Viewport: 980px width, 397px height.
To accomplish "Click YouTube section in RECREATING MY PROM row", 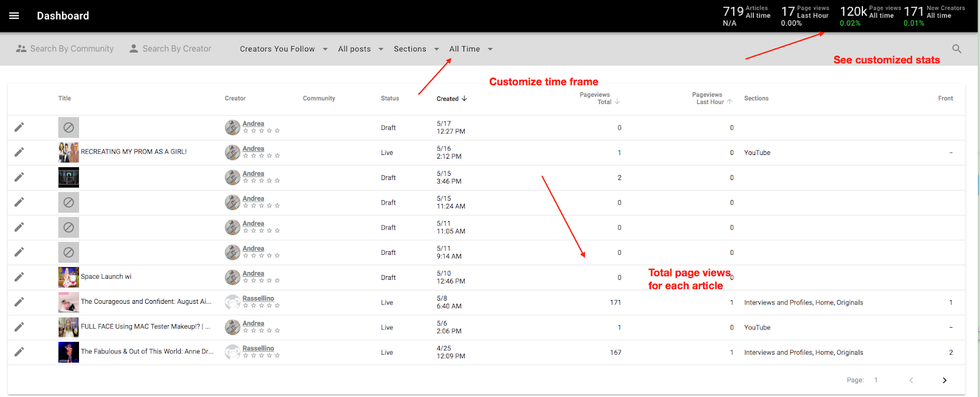I will 757,153.
